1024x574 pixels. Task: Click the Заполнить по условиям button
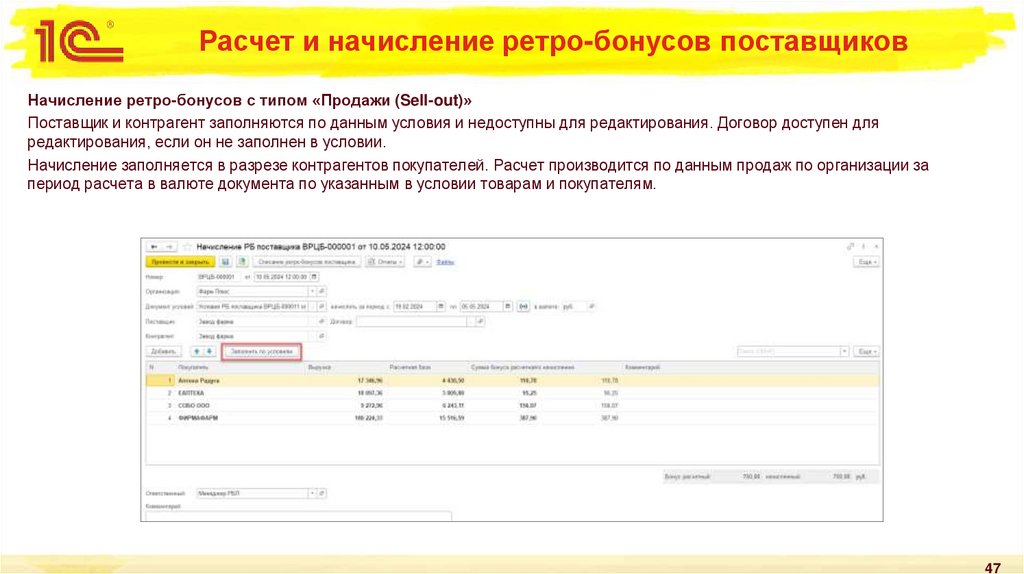click(x=261, y=351)
